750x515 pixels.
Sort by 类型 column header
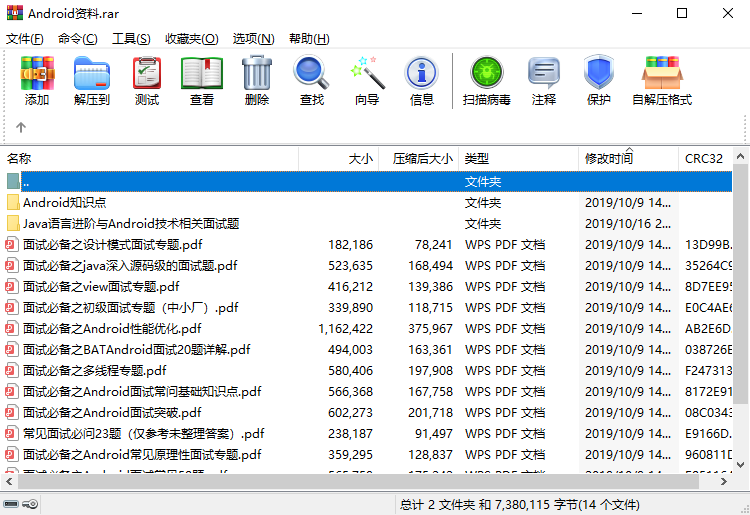[x=518, y=158]
